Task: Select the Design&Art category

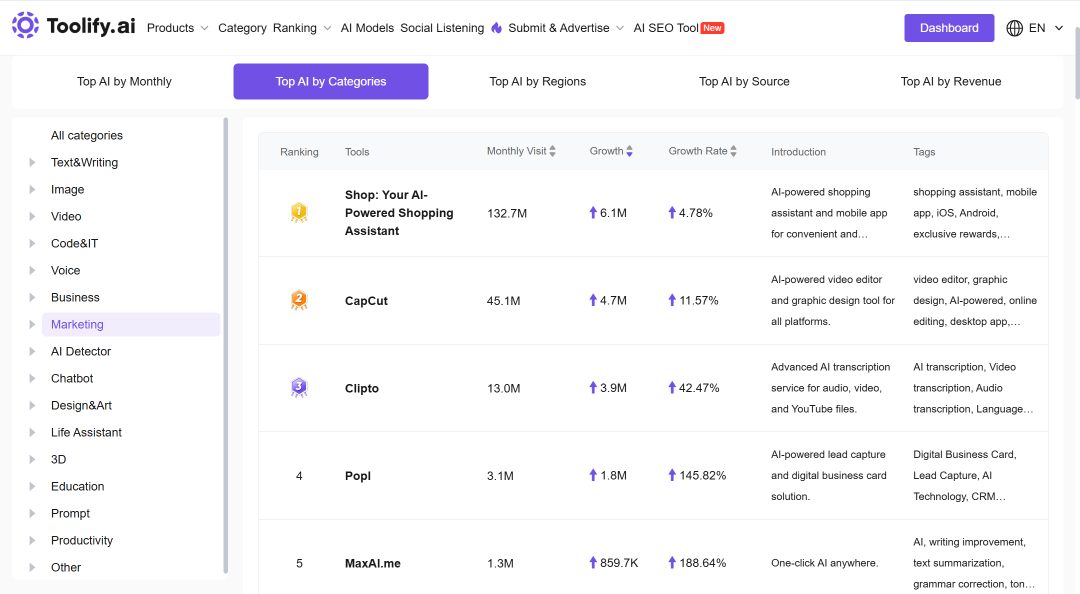Action: [81, 405]
